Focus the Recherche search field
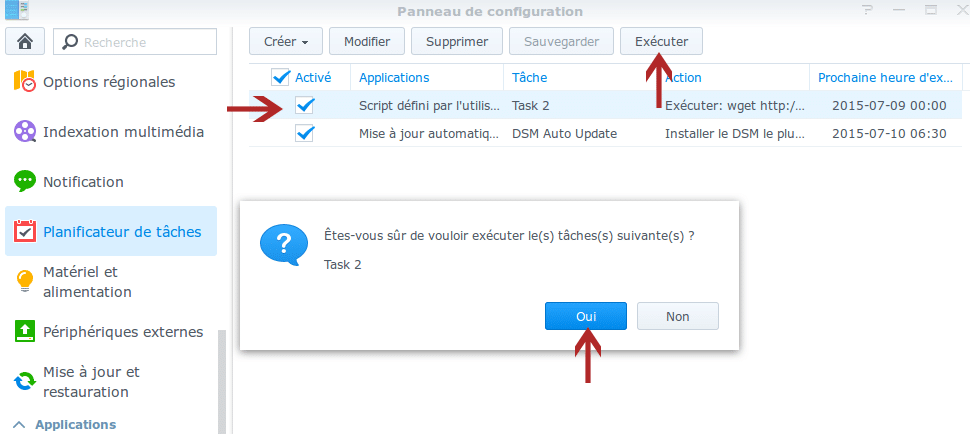This screenshot has height=434, width=970. click(x=135, y=41)
